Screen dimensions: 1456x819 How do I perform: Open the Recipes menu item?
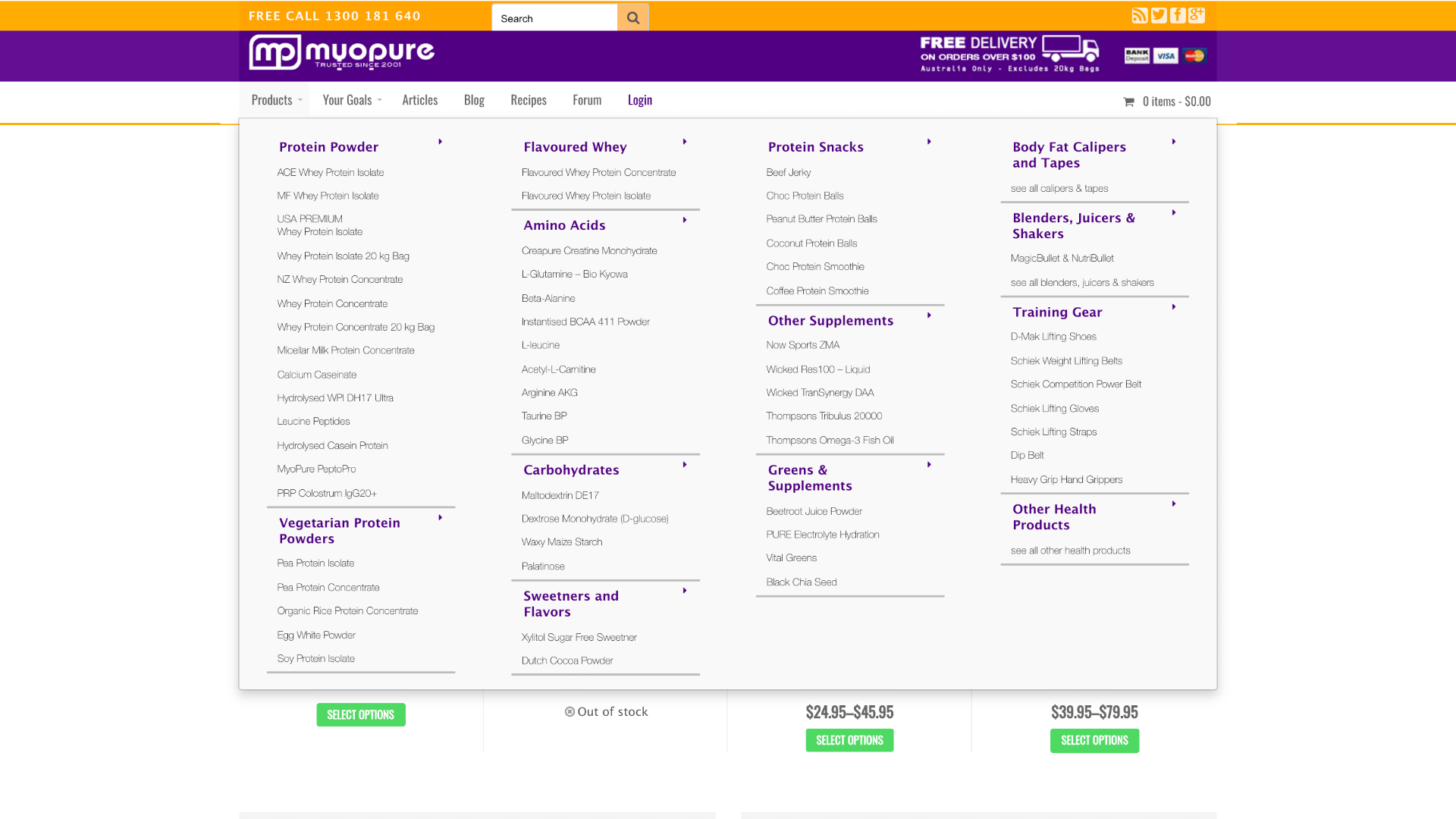coord(529,99)
